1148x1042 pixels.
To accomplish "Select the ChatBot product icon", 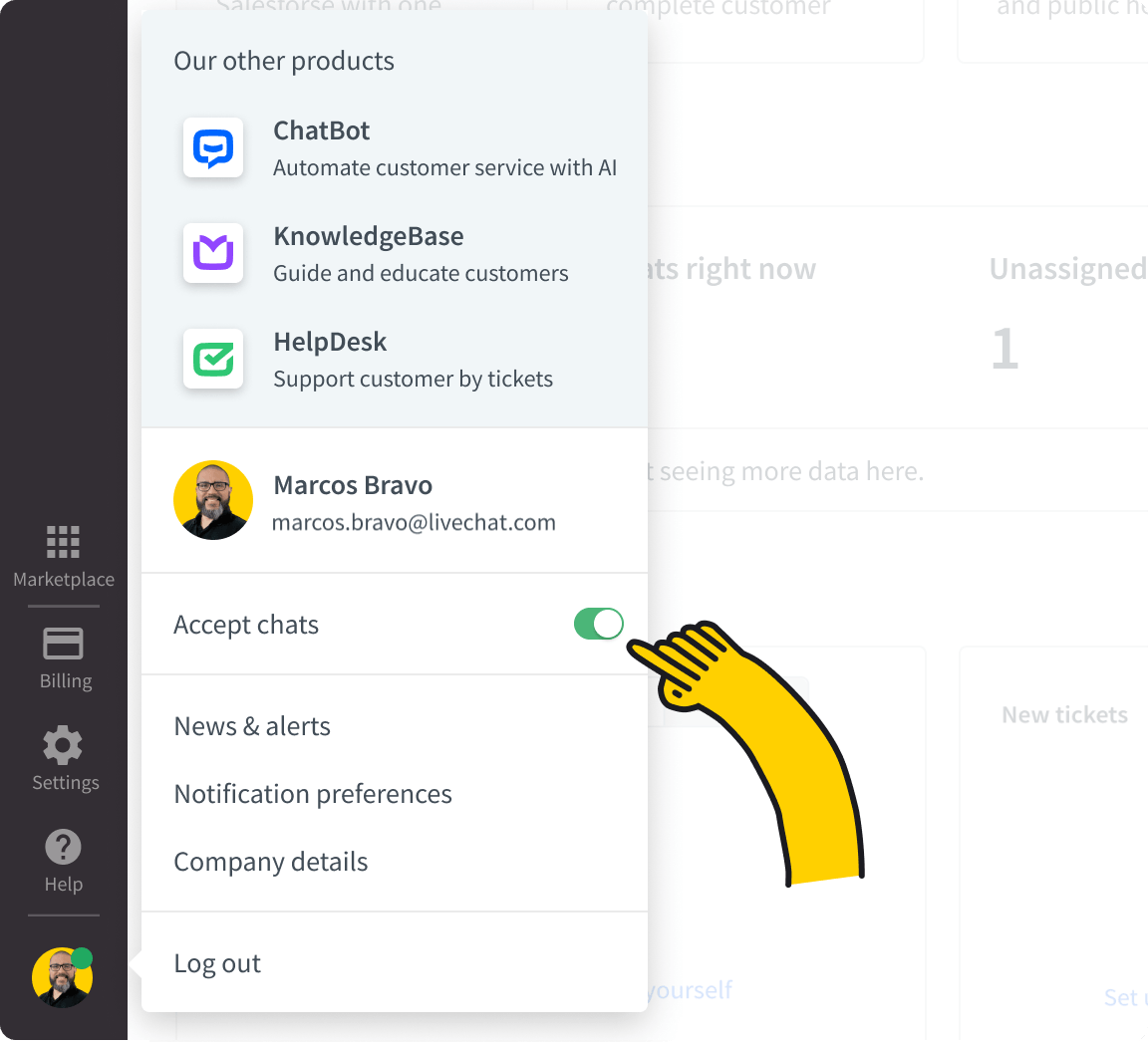I will coord(213,147).
